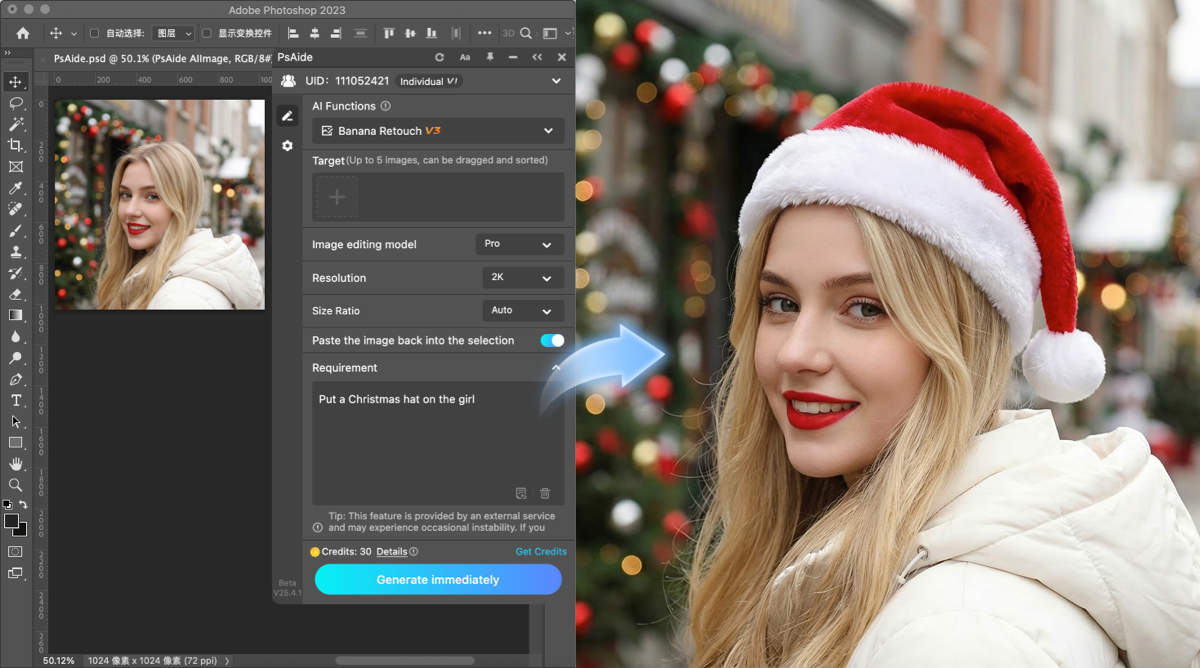This screenshot has height=668, width=1200.
Task: Open the Resolution 2K dropdown
Action: tap(522, 277)
